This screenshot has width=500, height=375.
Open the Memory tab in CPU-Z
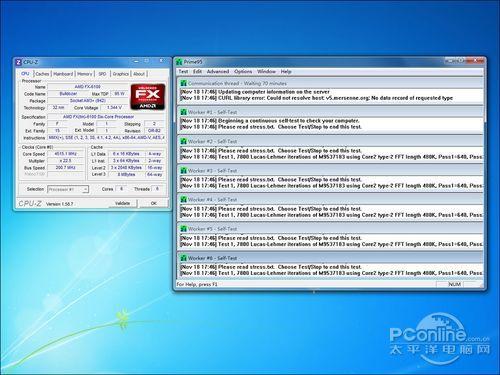pyautogui.click(x=85, y=74)
